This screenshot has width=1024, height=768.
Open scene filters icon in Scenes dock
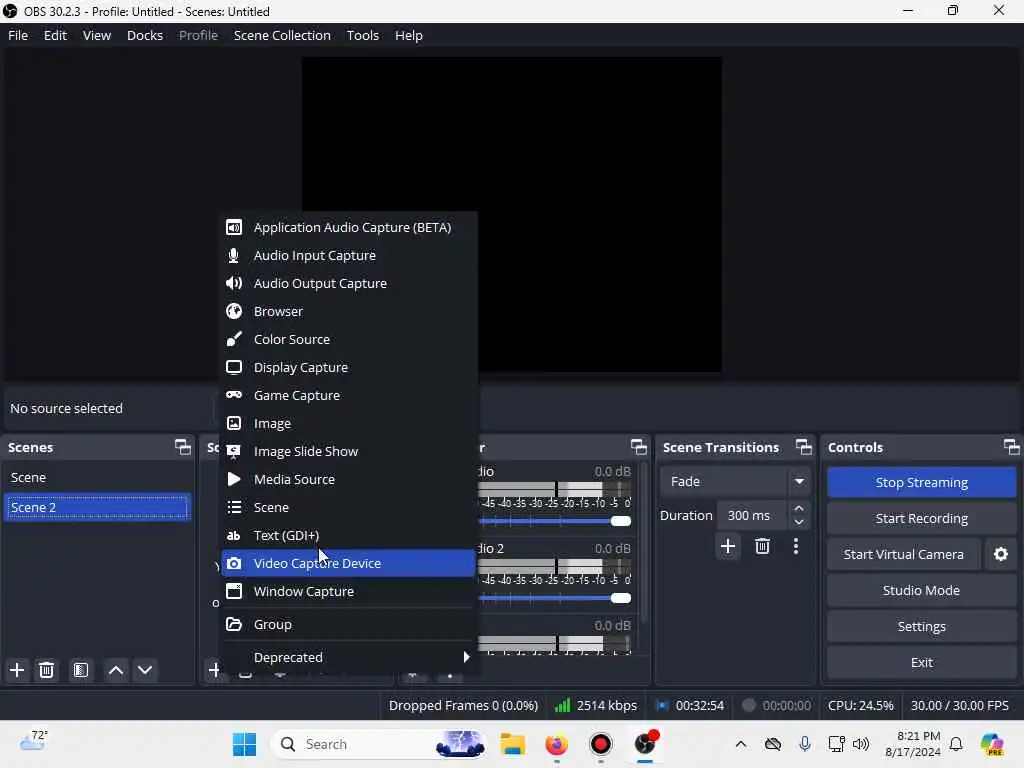[x=81, y=670]
